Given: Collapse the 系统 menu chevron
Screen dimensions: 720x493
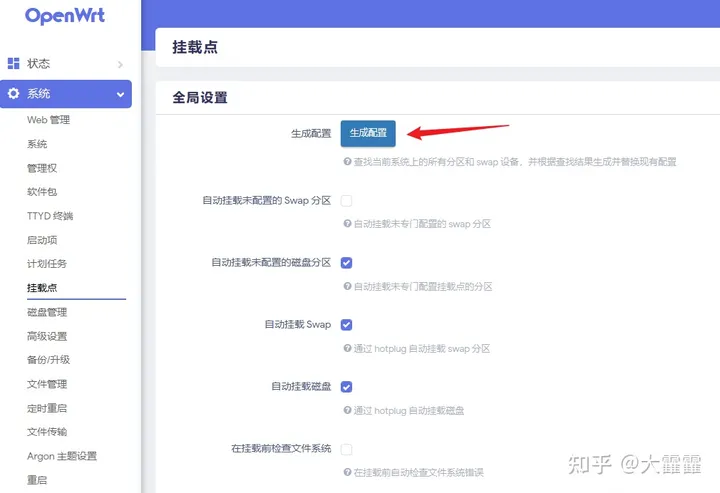Looking at the screenshot, I should tap(120, 95).
